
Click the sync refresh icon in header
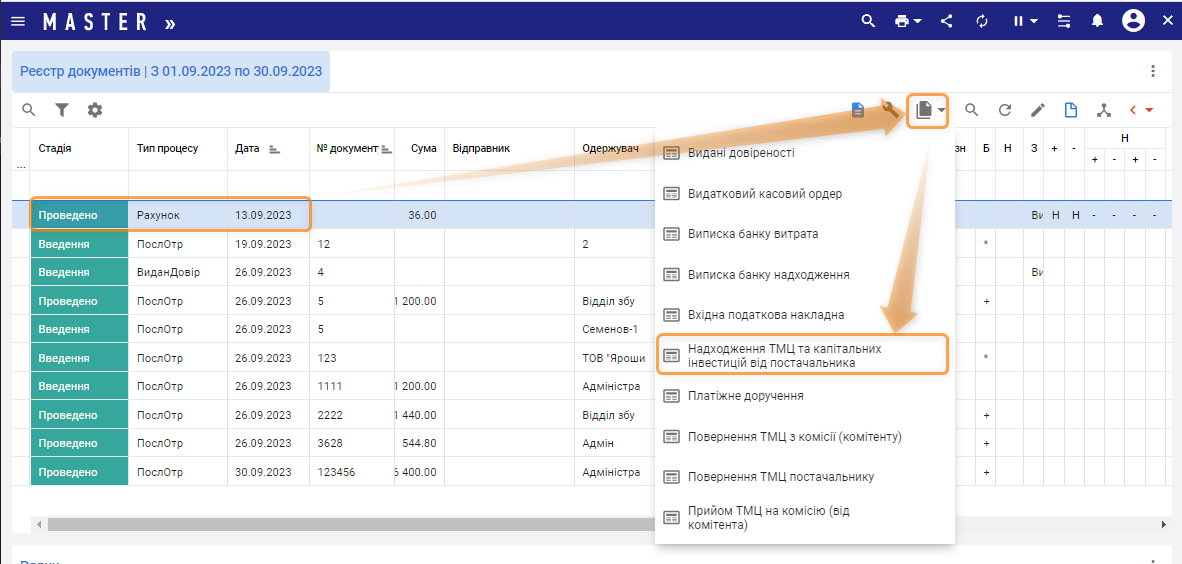click(x=982, y=21)
